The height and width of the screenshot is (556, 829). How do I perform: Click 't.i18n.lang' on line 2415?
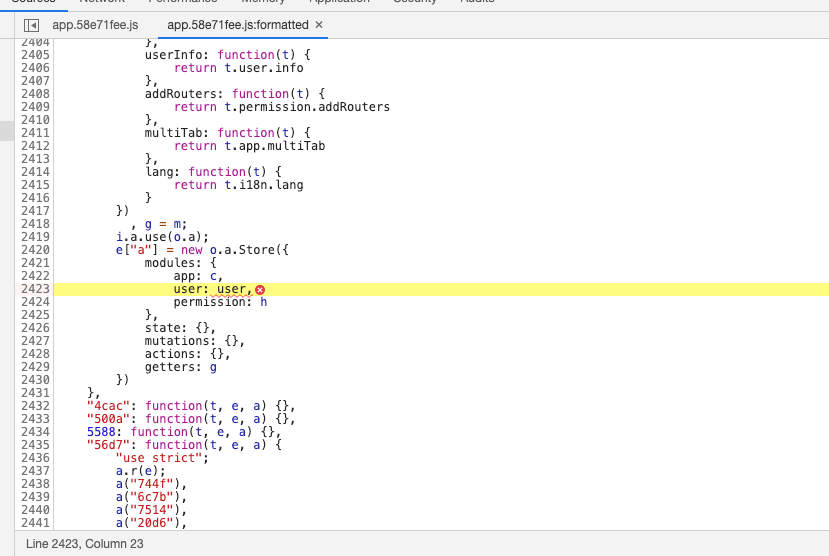264,186
